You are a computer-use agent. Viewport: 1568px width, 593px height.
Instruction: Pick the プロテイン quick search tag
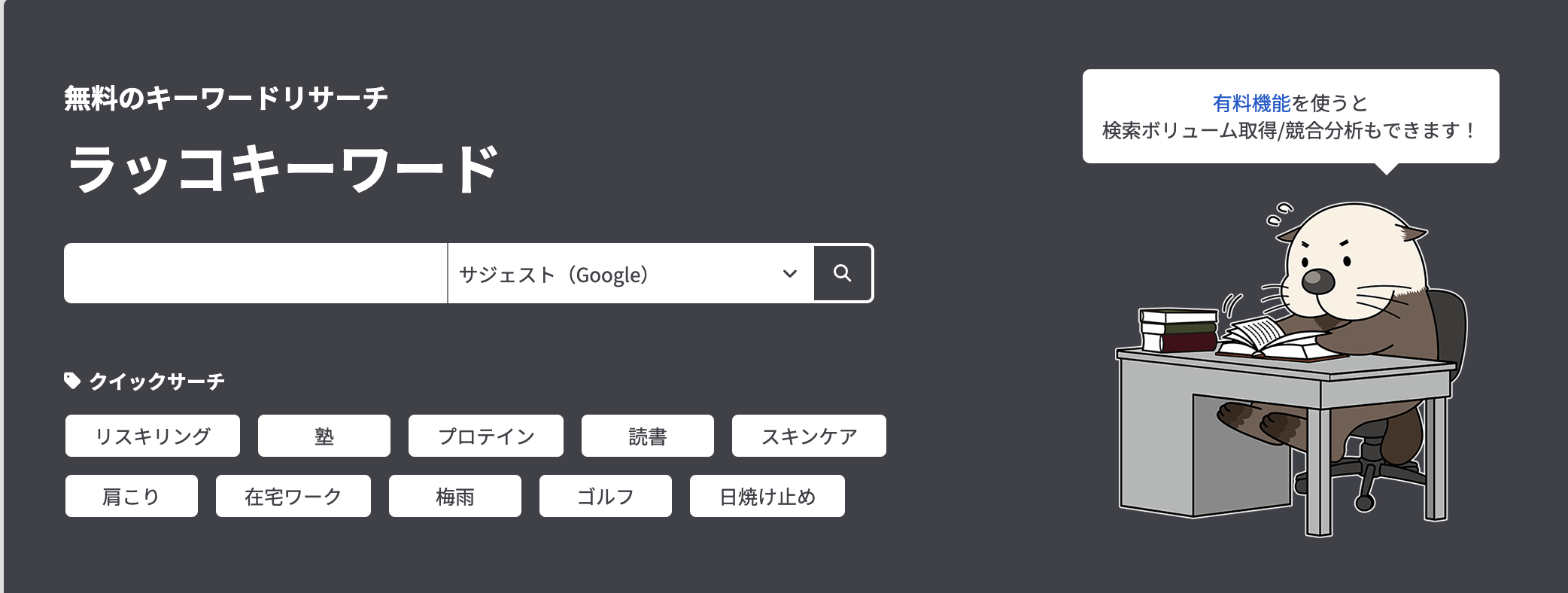[486, 436]
